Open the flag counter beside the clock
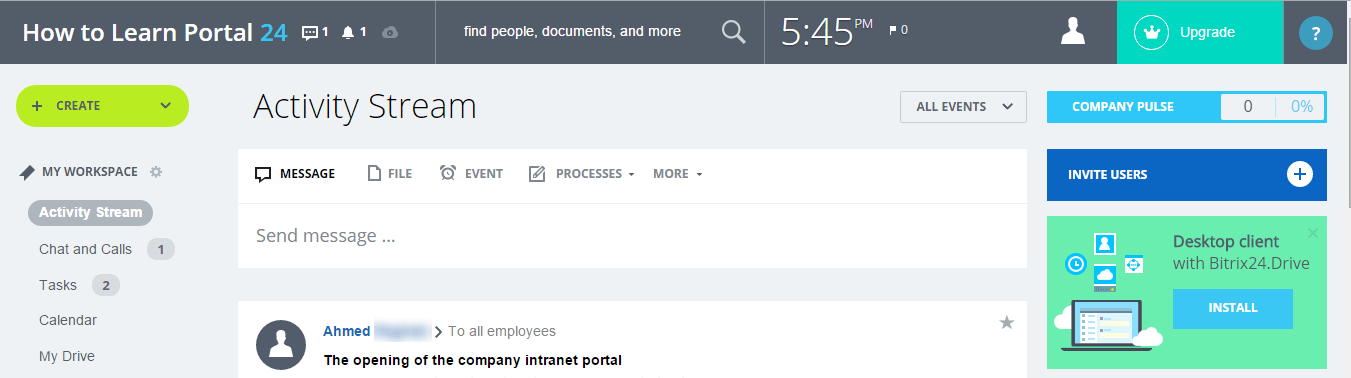The height and width of the screenshot is (378, 1351). click(898, 30)
